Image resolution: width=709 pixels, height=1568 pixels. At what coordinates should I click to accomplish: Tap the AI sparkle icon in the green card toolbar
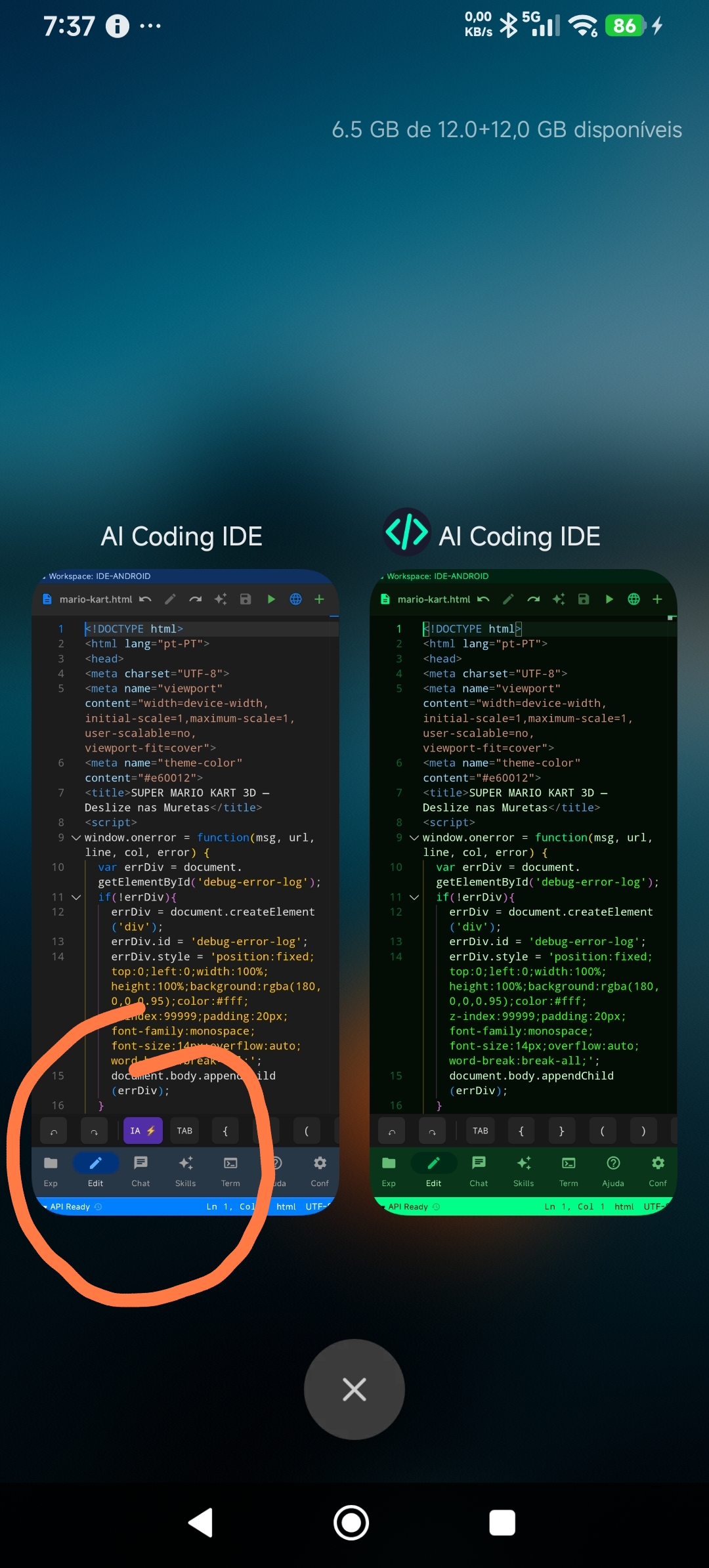559,599
